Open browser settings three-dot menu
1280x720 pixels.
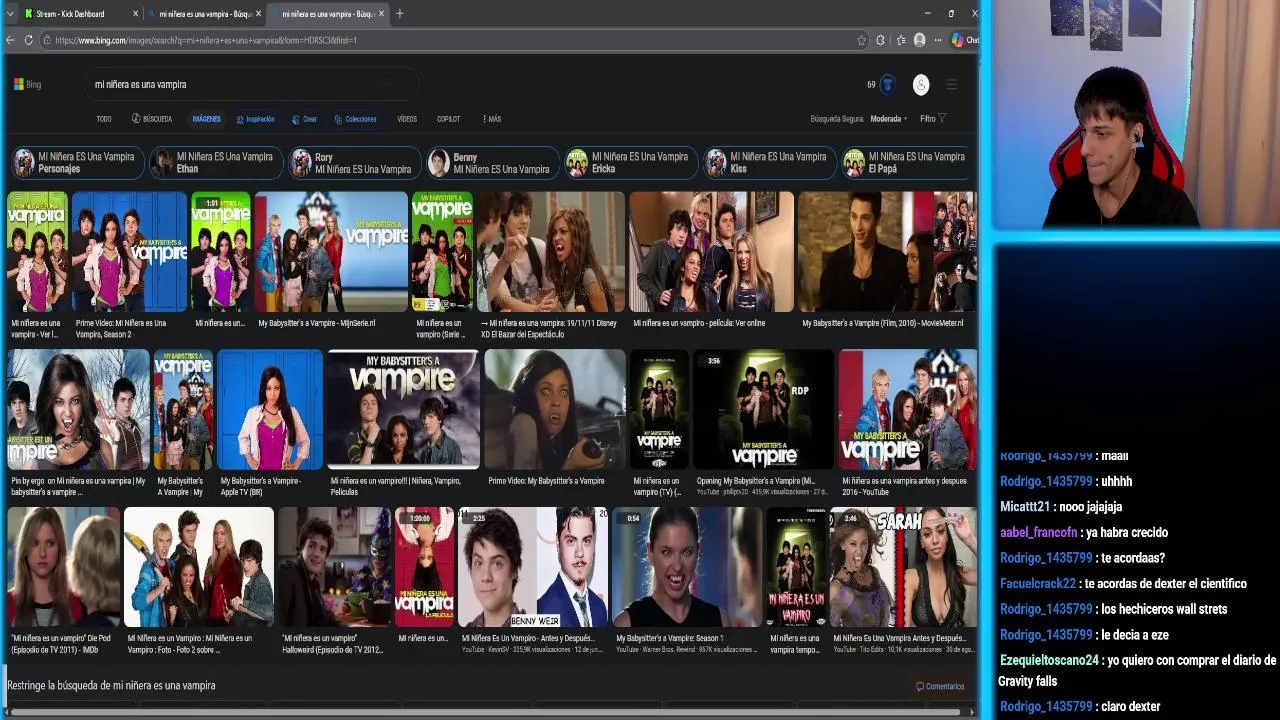coord(937,40)
